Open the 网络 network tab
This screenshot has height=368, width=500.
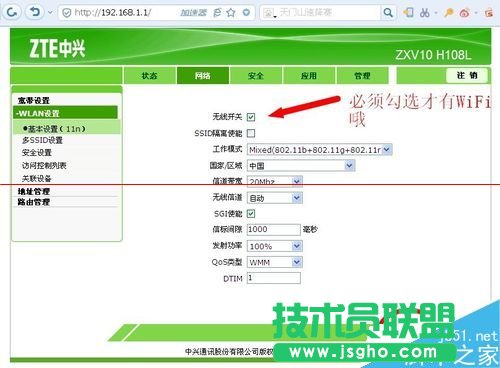click(x=203, y=76)
